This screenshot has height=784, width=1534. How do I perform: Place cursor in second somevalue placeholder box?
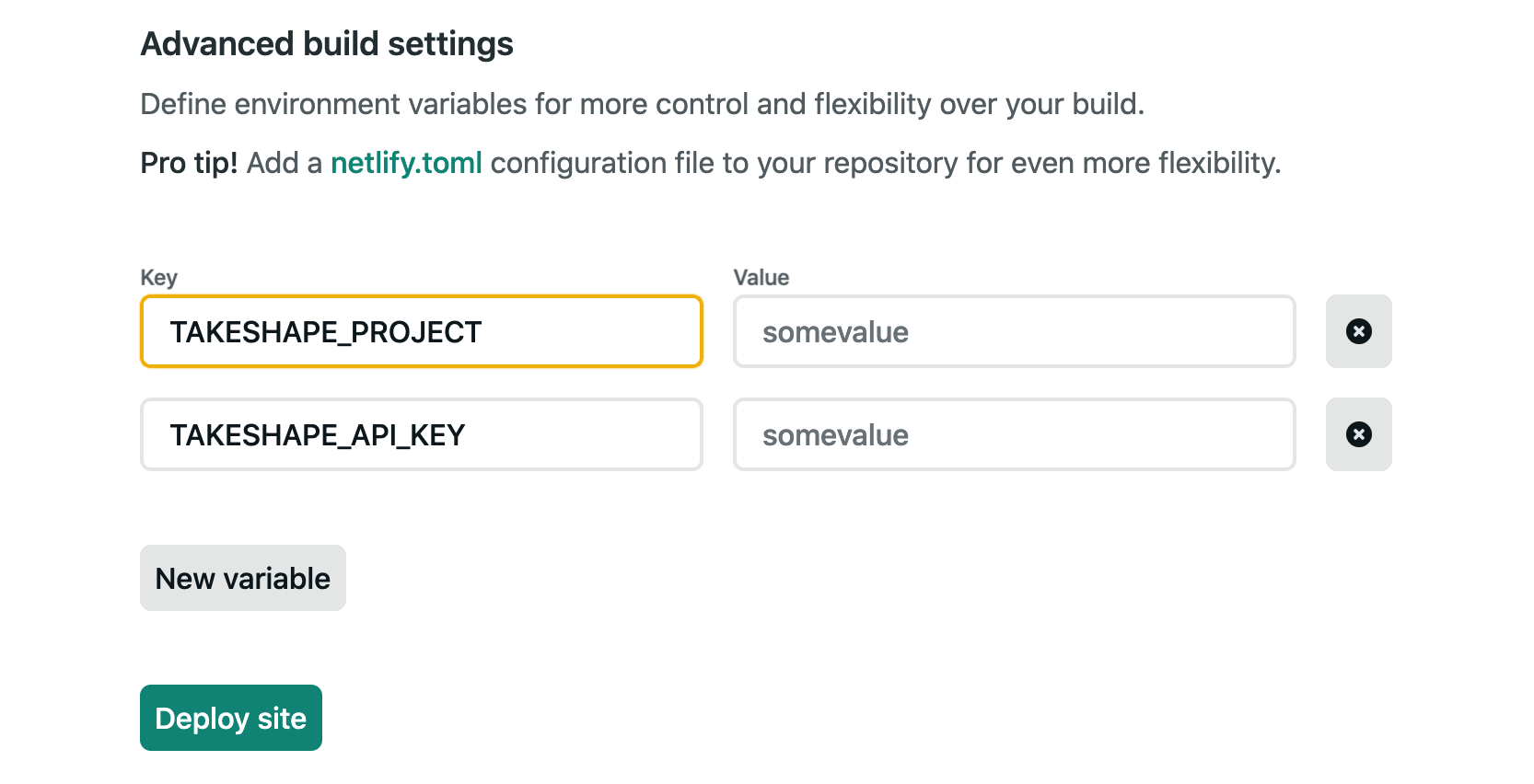coord(1015,434)
